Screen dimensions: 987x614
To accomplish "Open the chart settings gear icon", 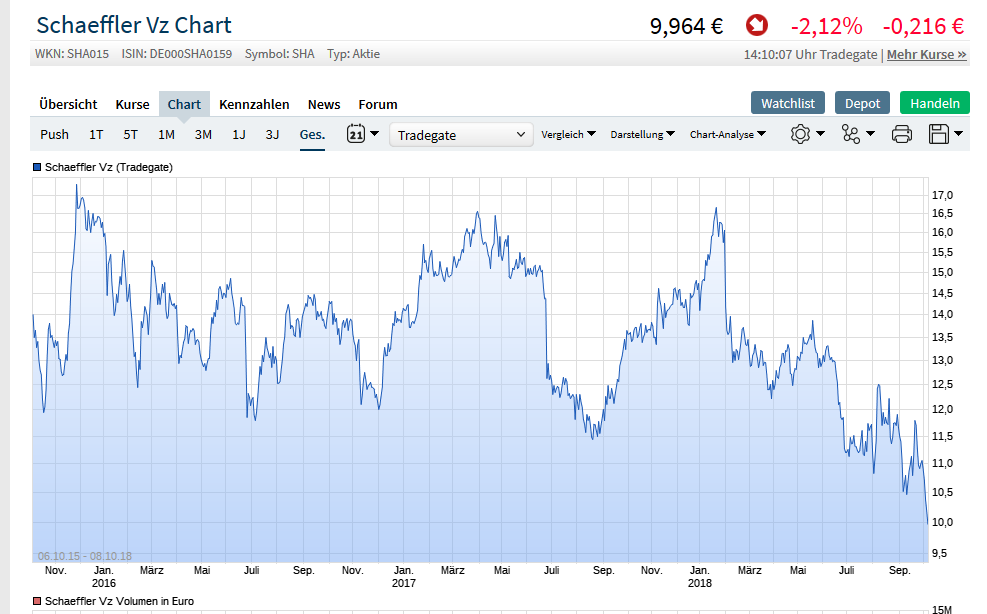I will click(800, 134).
